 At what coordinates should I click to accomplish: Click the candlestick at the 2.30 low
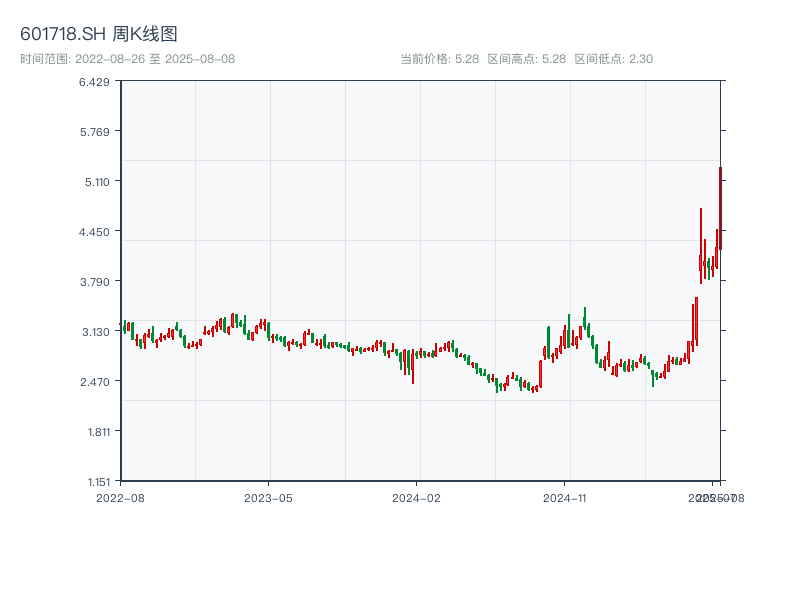[497, 385]
